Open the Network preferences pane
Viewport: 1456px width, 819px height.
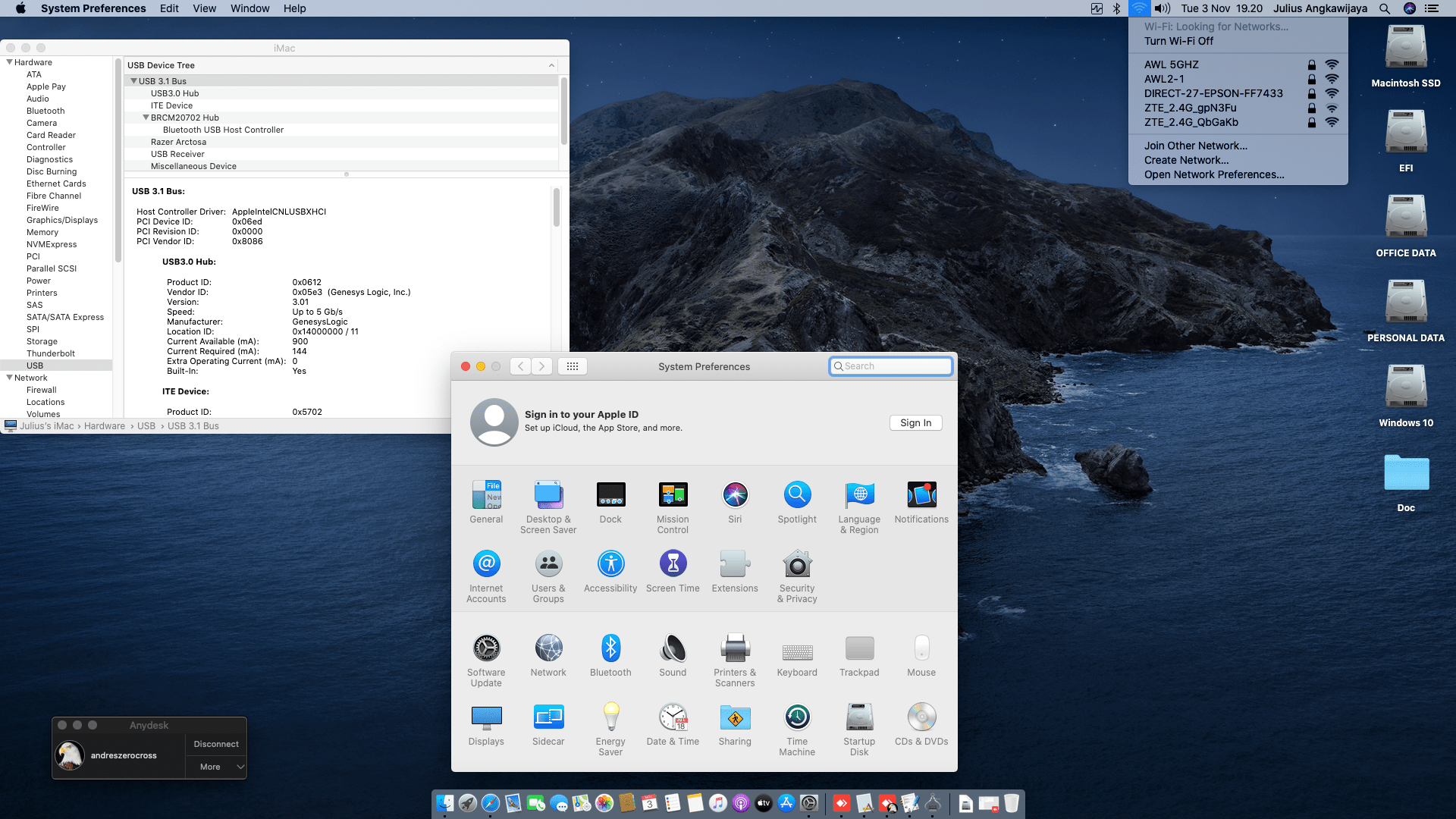(548, 655)
